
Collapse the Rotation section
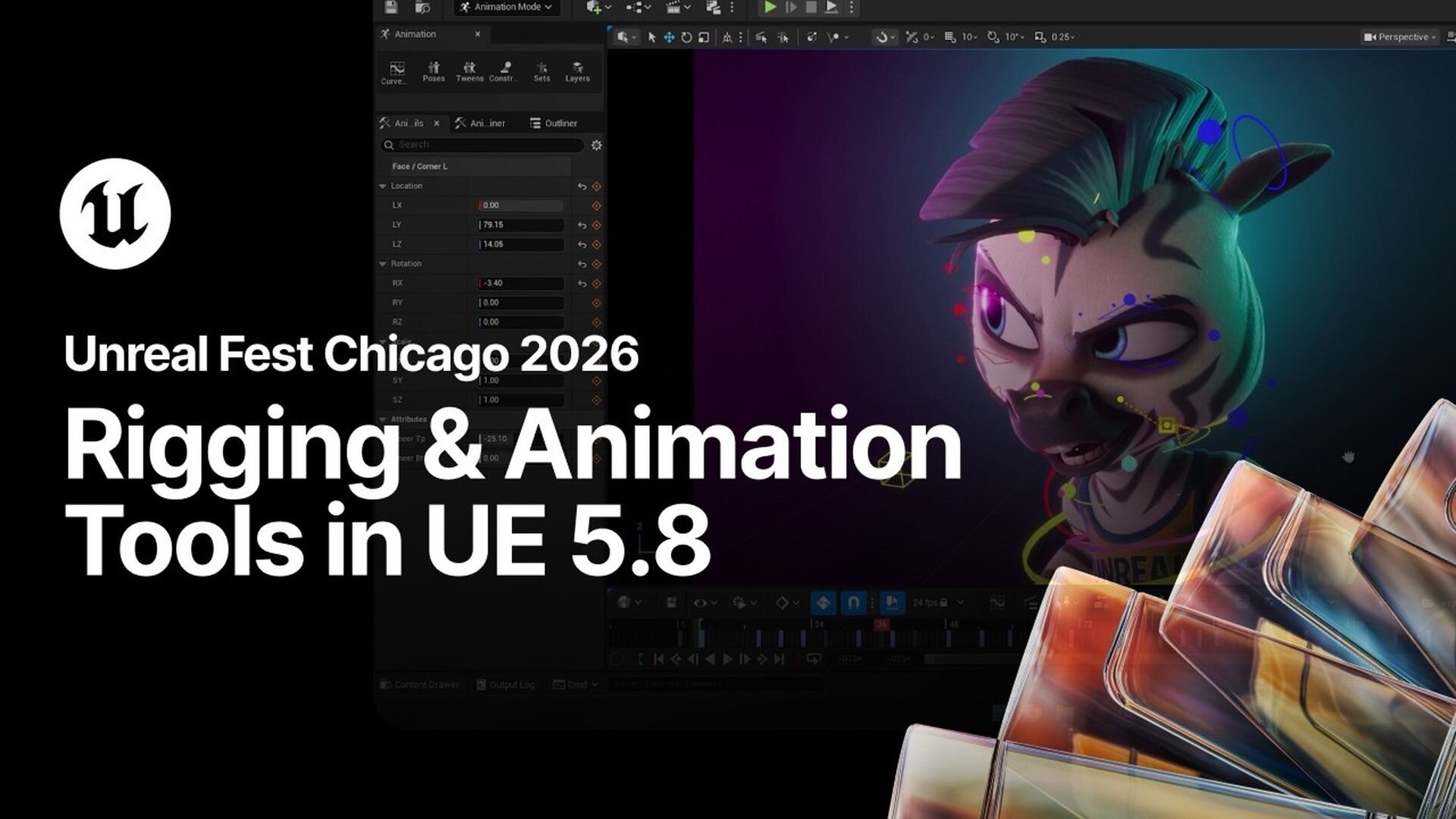[x=383, y=264]
